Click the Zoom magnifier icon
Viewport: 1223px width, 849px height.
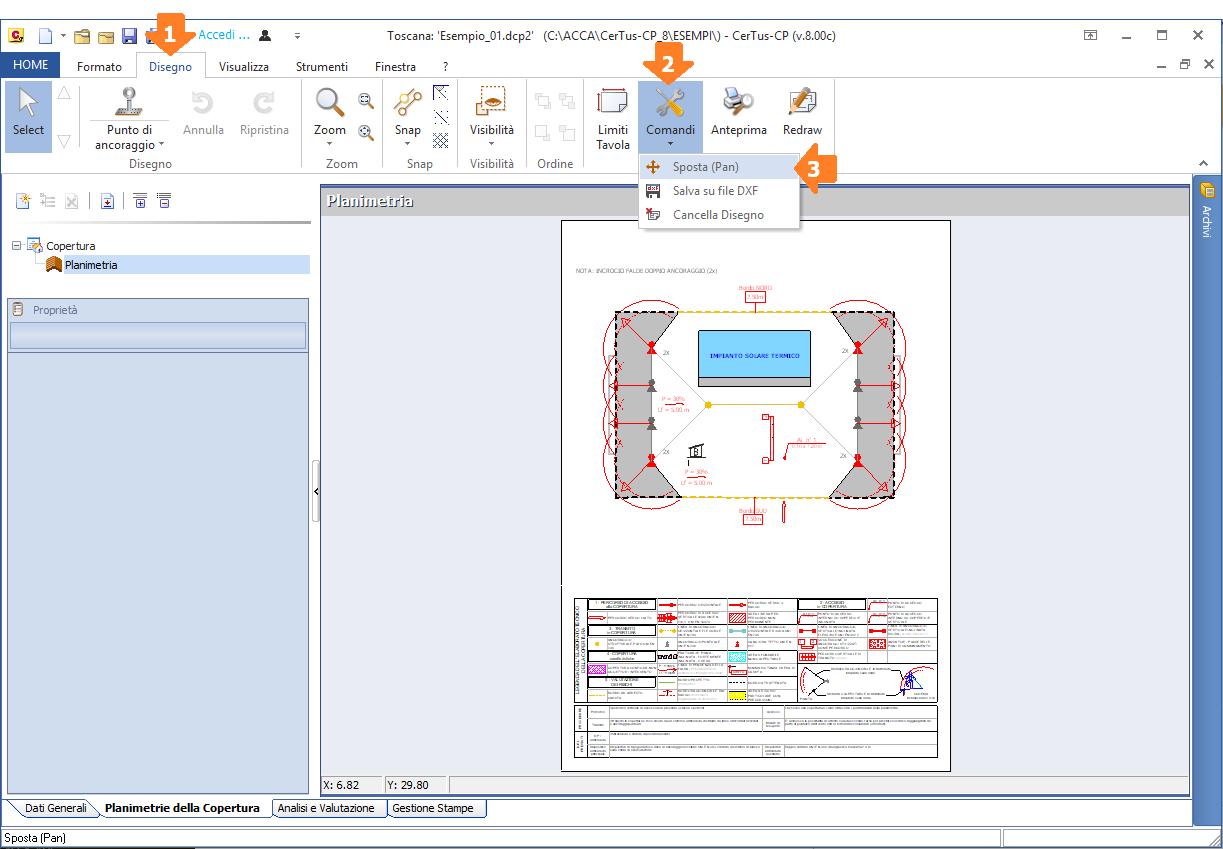tap(330, 103)
